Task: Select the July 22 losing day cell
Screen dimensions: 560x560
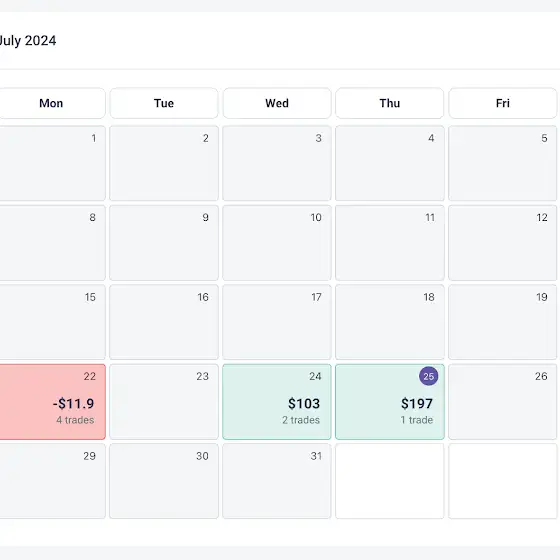Action: pyautogui.click(x=52, y=402)
